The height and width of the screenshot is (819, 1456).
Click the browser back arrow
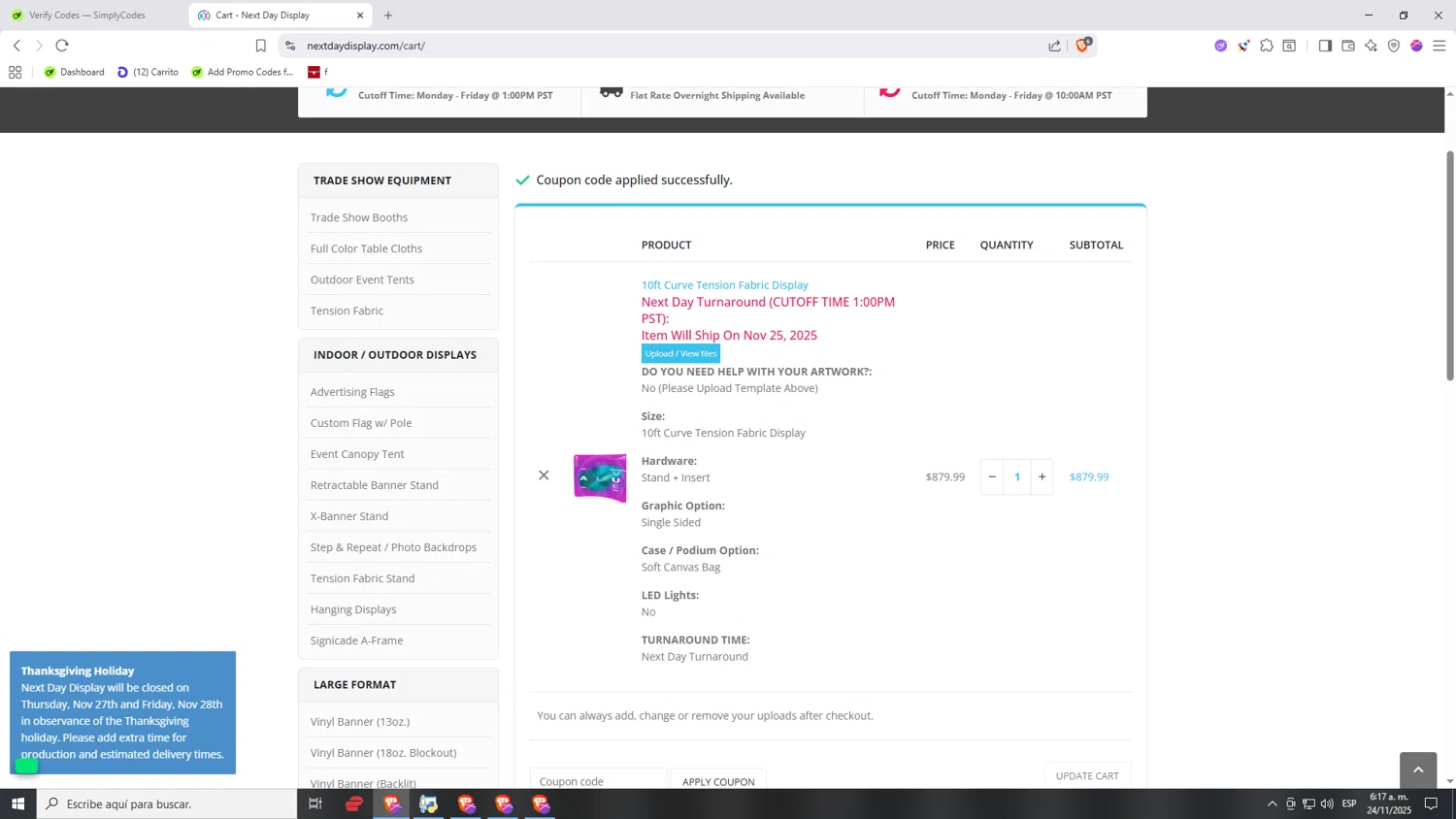(x=17, y=46)
